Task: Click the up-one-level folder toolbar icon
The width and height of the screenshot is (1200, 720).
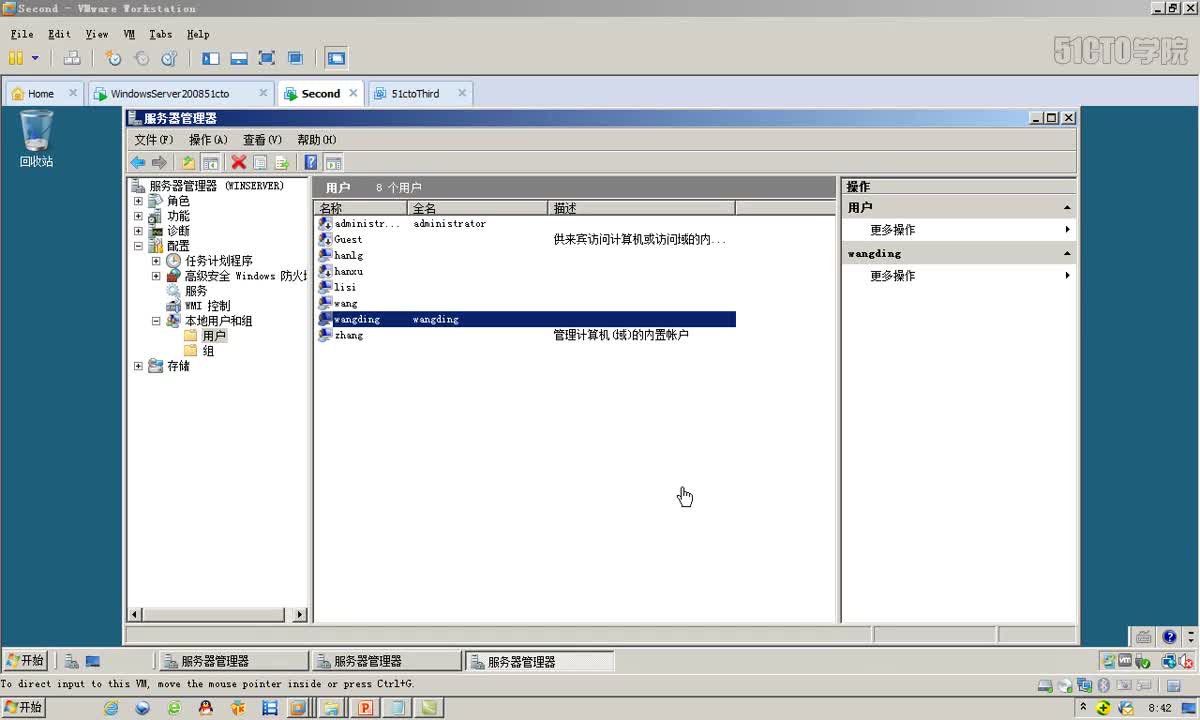Action: 188,162
